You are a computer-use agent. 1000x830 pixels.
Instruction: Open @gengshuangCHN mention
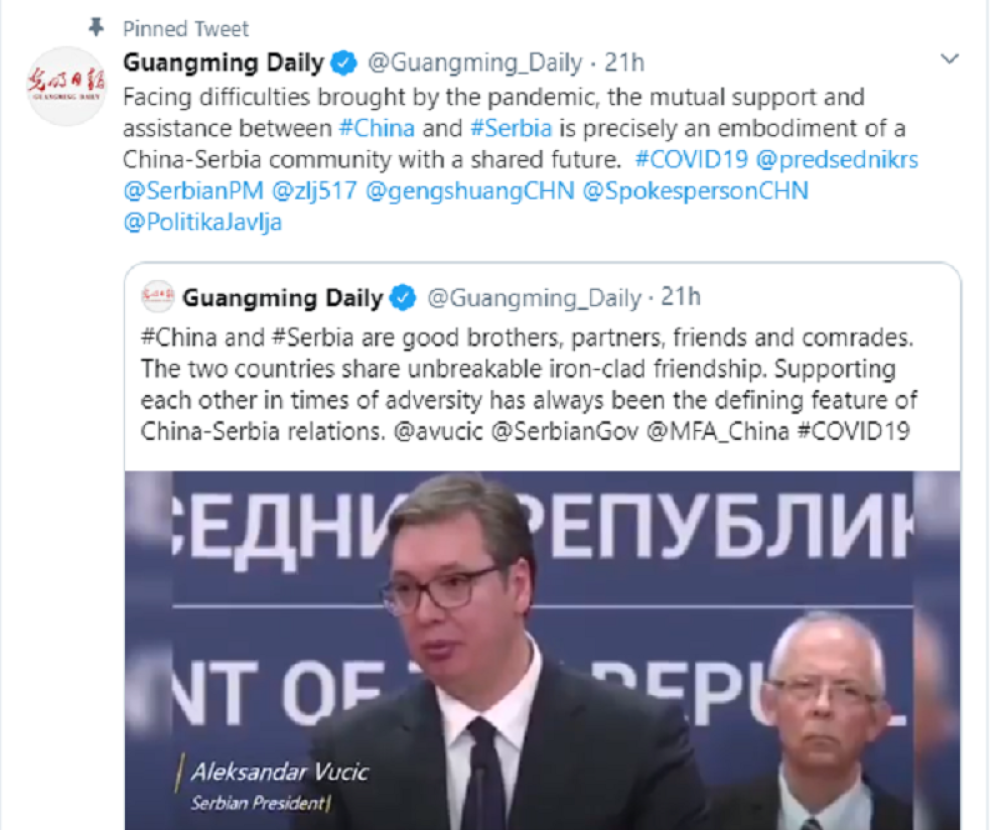(470, 191)
